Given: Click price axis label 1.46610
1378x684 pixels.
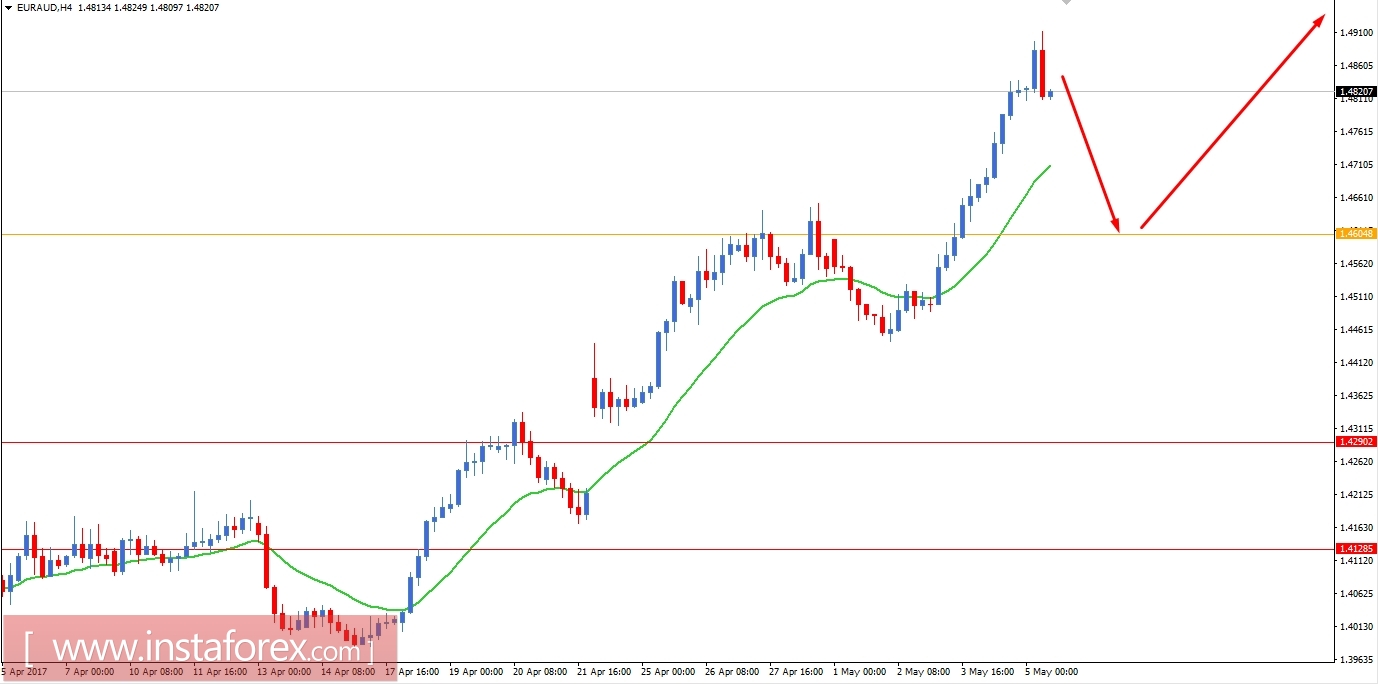Looking at the screenshot, I should (1356, 198).
